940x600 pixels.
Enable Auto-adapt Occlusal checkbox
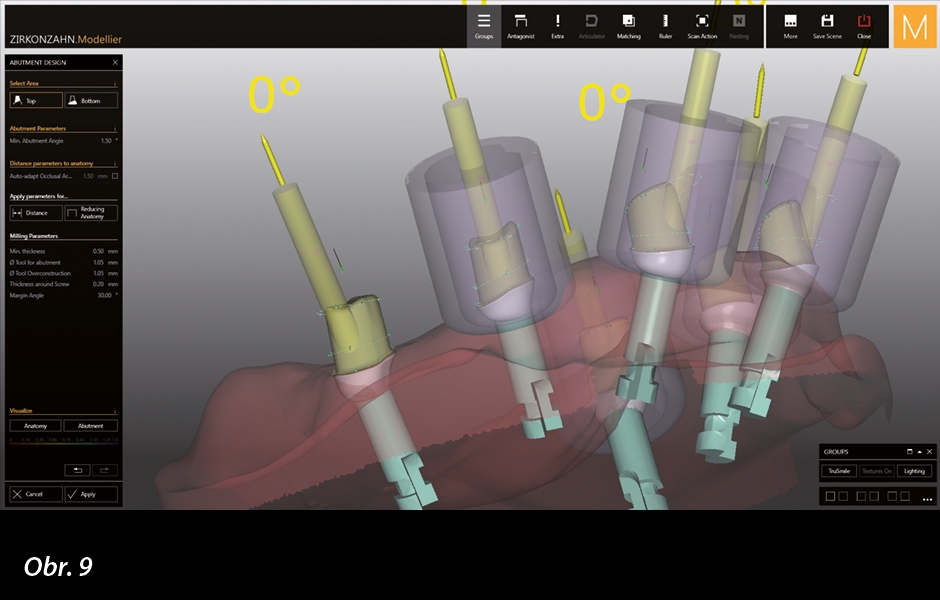[115, 176]
